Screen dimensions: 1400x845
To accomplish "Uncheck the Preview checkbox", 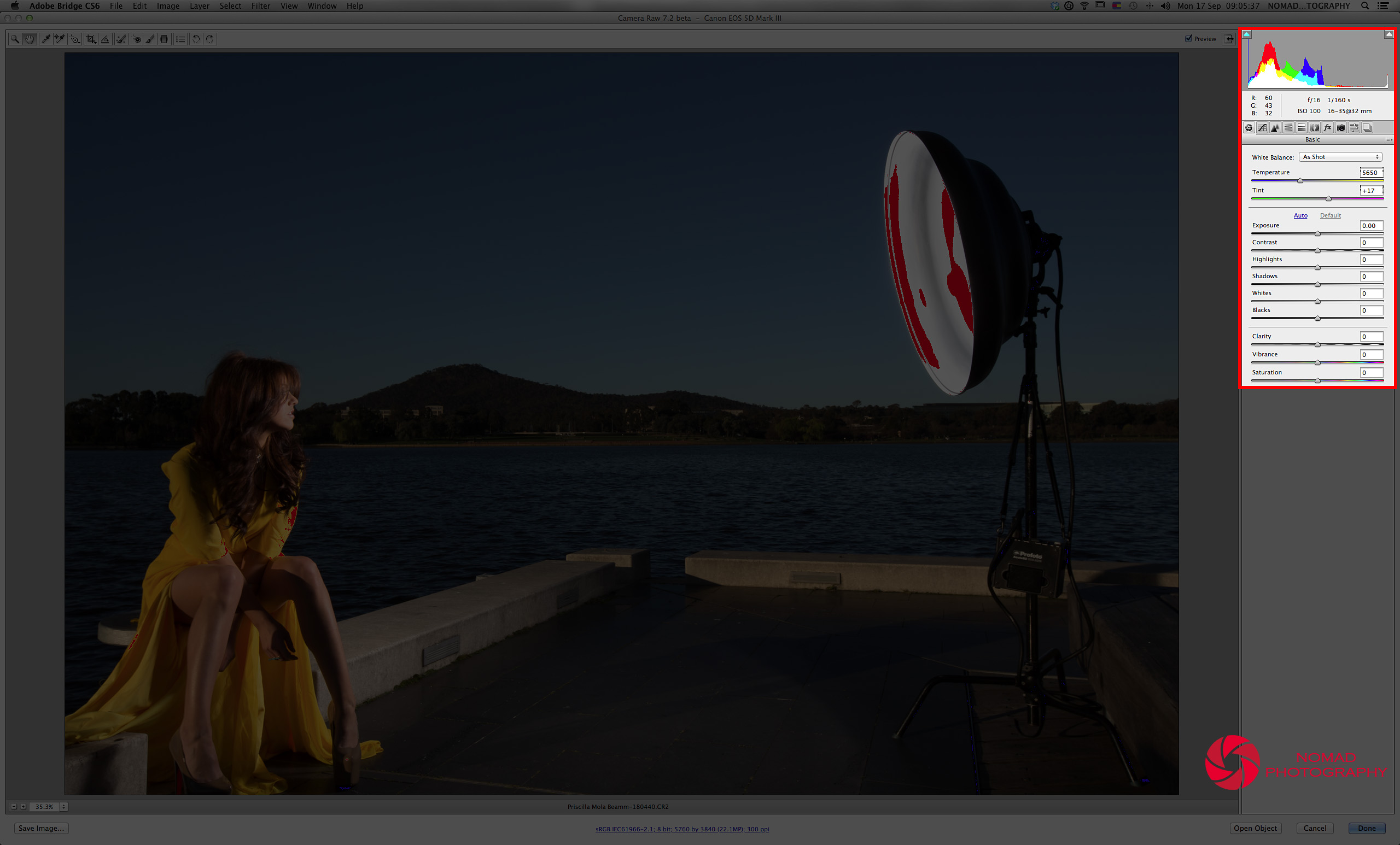I will pyautogui.click(x=1188, y=39).
